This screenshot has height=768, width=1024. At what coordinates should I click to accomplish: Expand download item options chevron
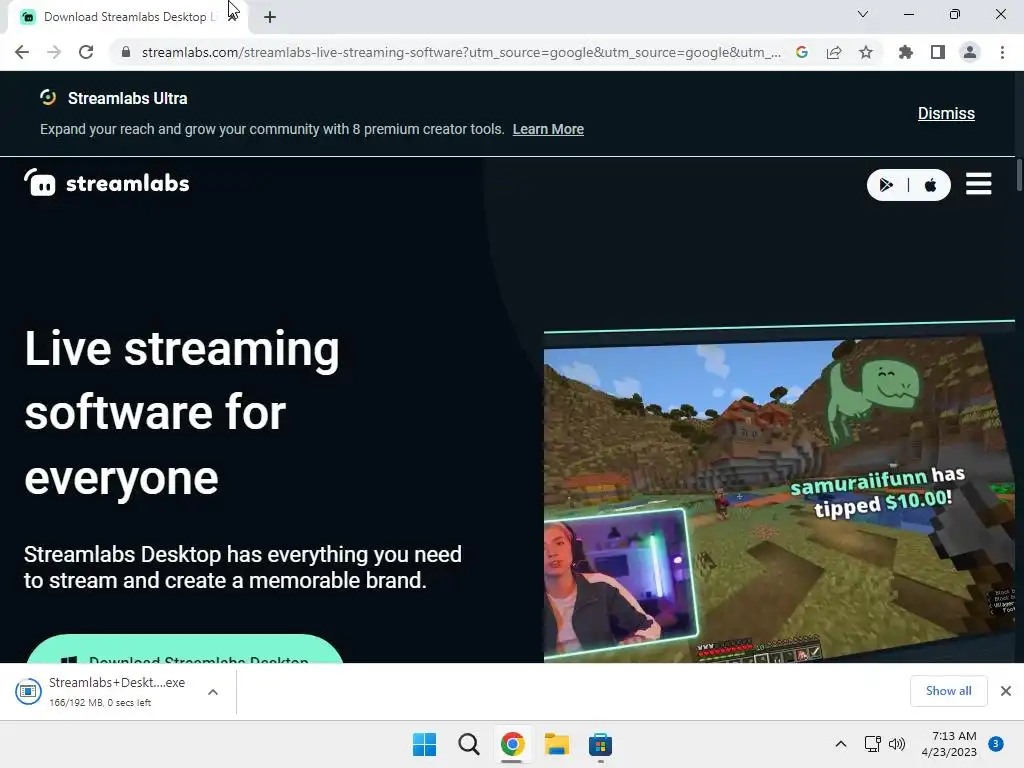213,692
